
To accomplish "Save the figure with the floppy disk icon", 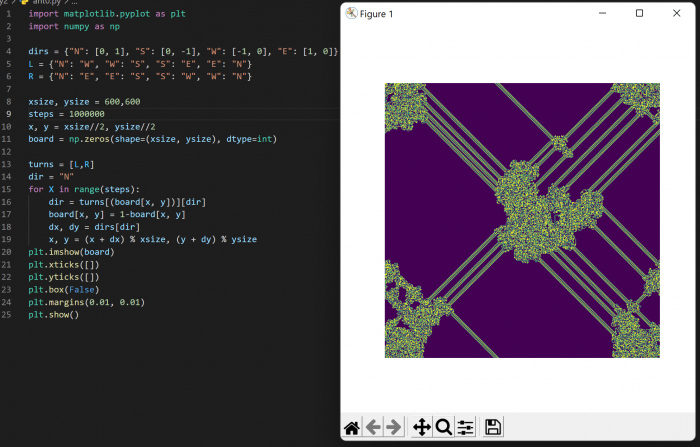I will (493, 427).
